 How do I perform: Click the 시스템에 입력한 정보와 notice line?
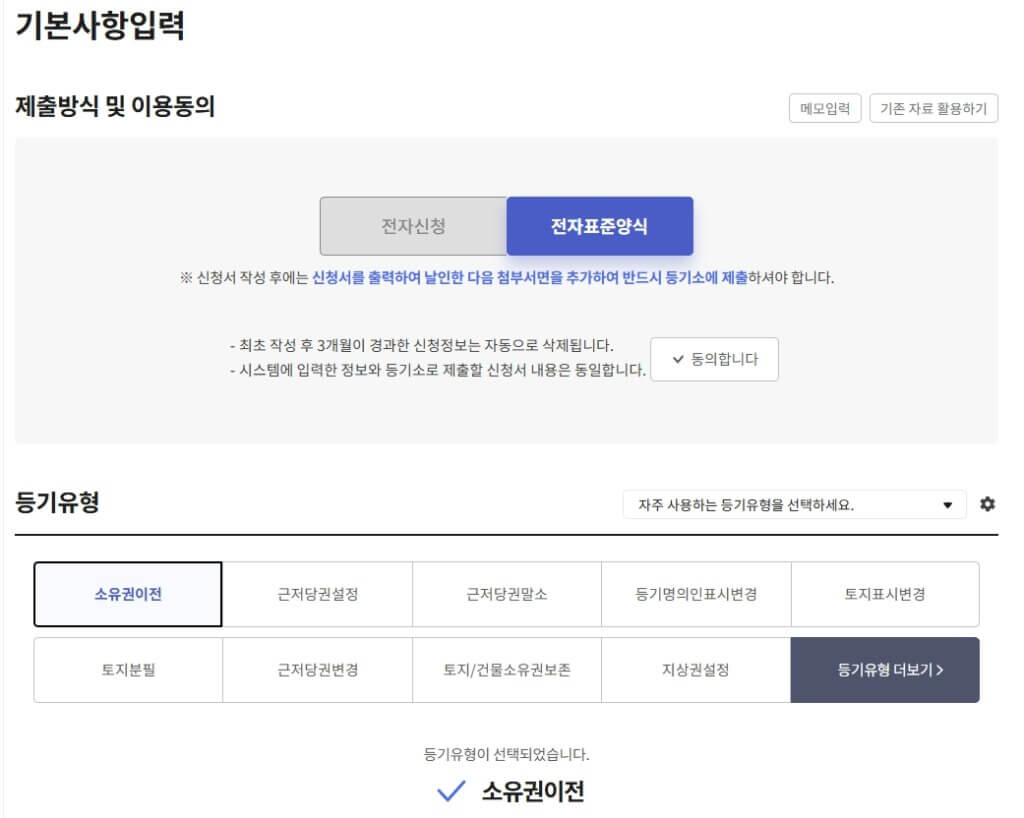tap(438, 370)
